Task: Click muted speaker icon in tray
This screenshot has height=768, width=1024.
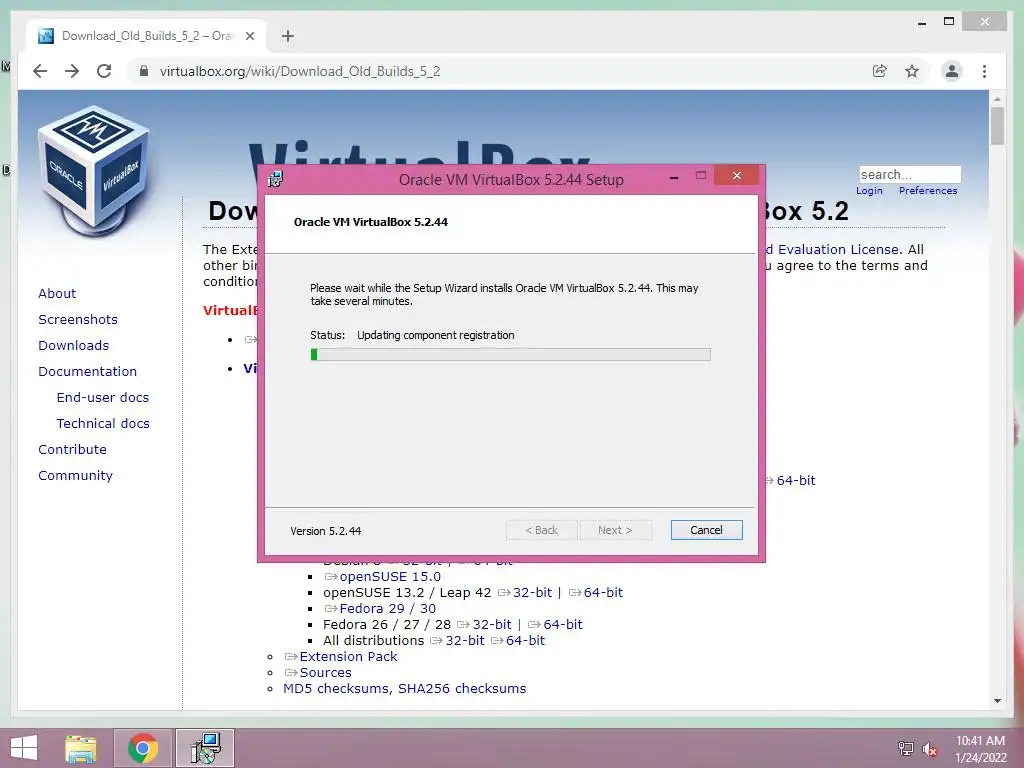Action: pyautogui.click(x=930, y=748)
